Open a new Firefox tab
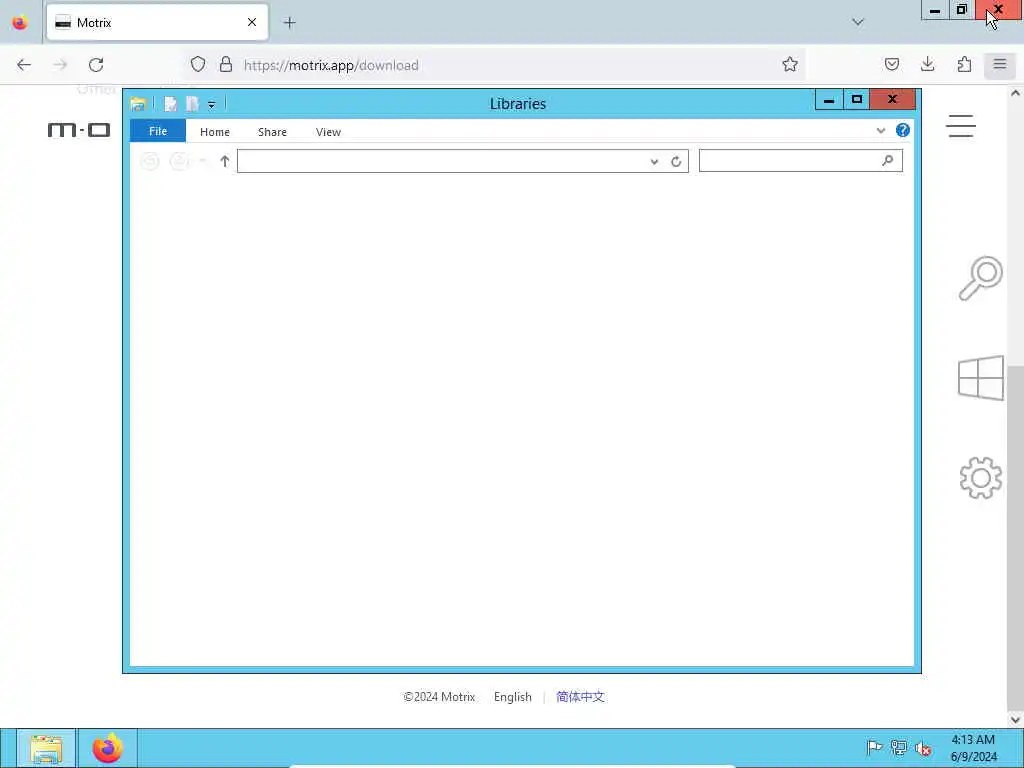 click(289, 23)
